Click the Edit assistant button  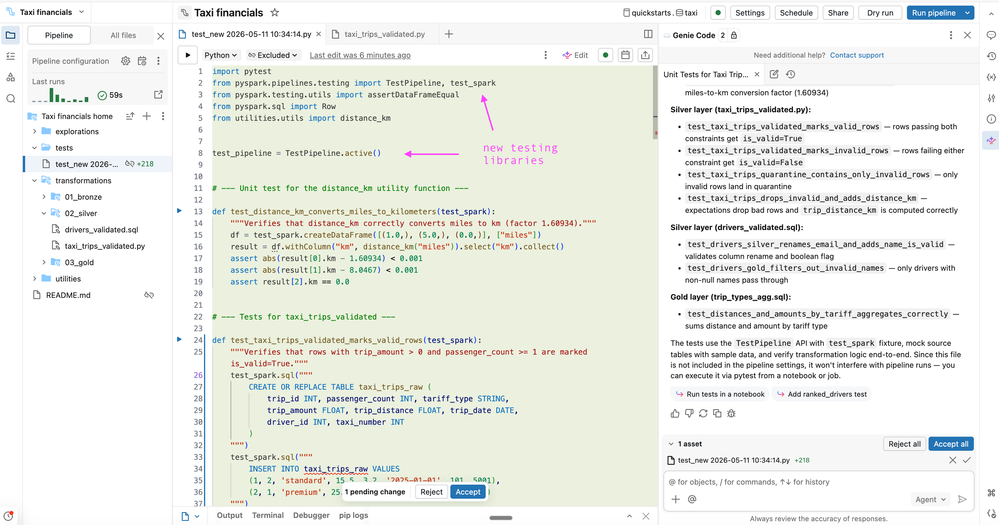click(x=575, y=55)
